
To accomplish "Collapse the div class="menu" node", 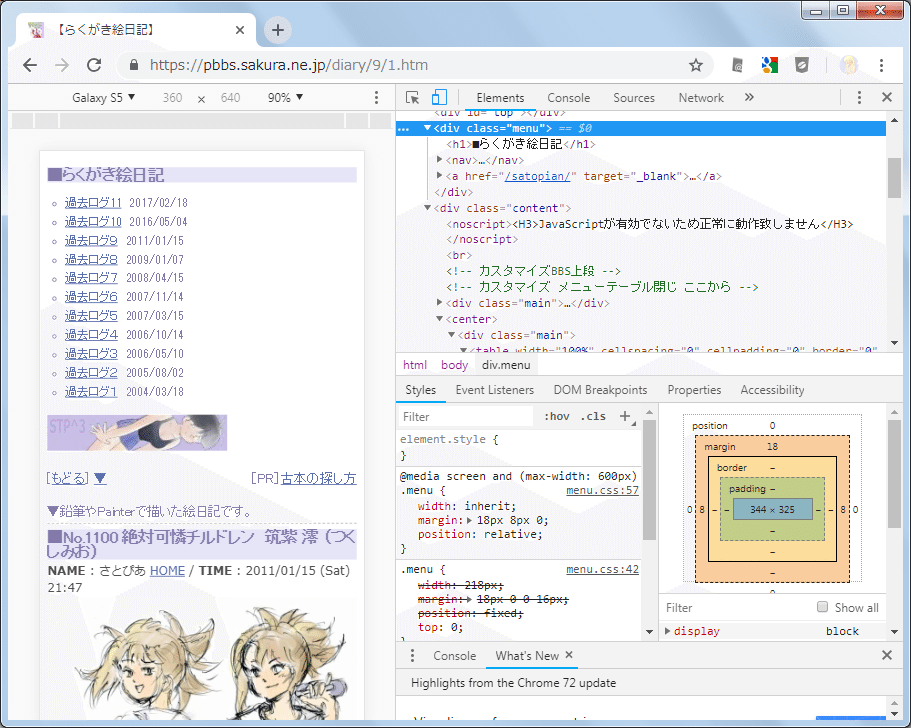I will point(428,128).
